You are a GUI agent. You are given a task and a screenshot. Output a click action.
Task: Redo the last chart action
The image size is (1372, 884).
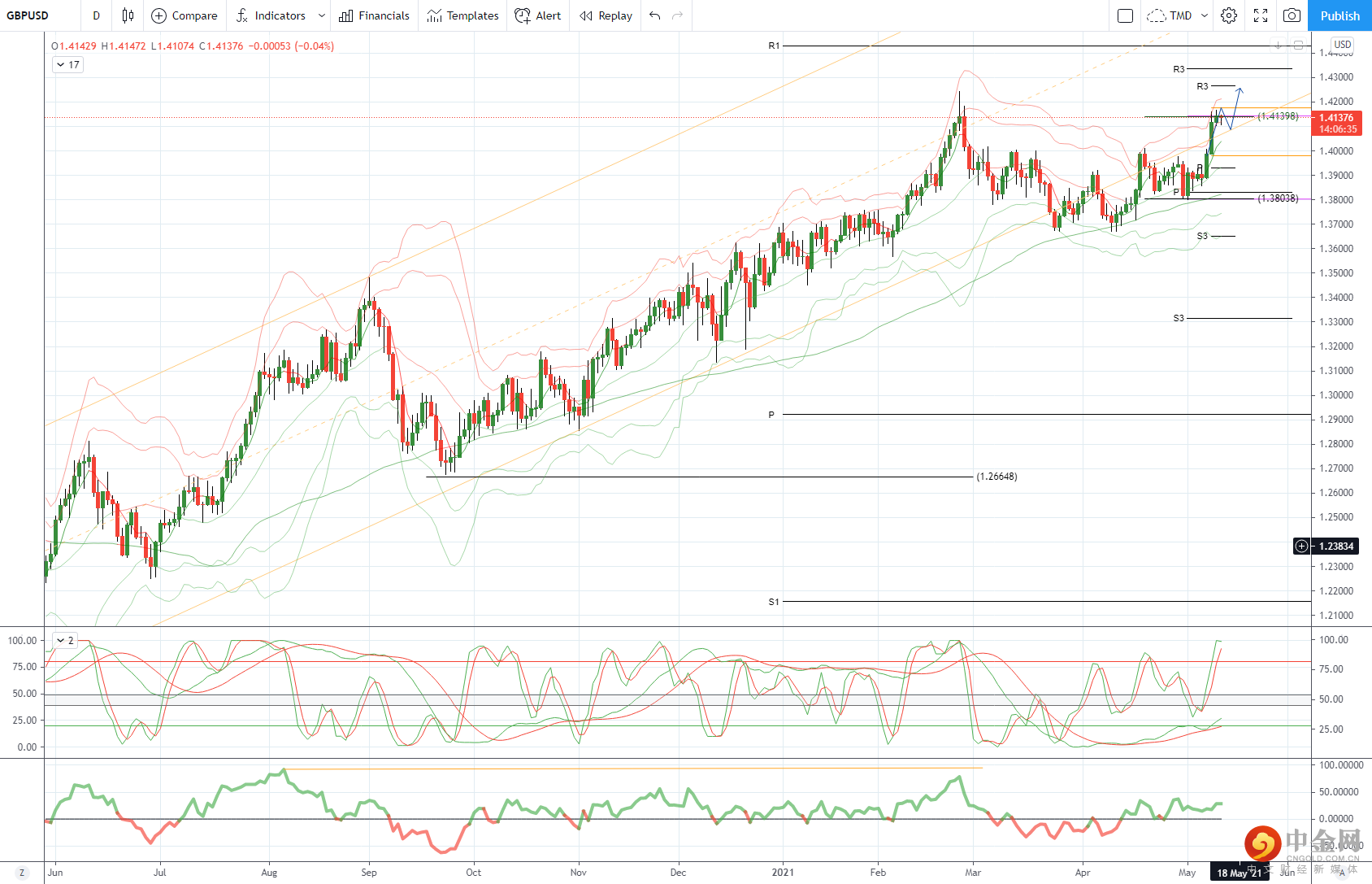coord(678,15)
